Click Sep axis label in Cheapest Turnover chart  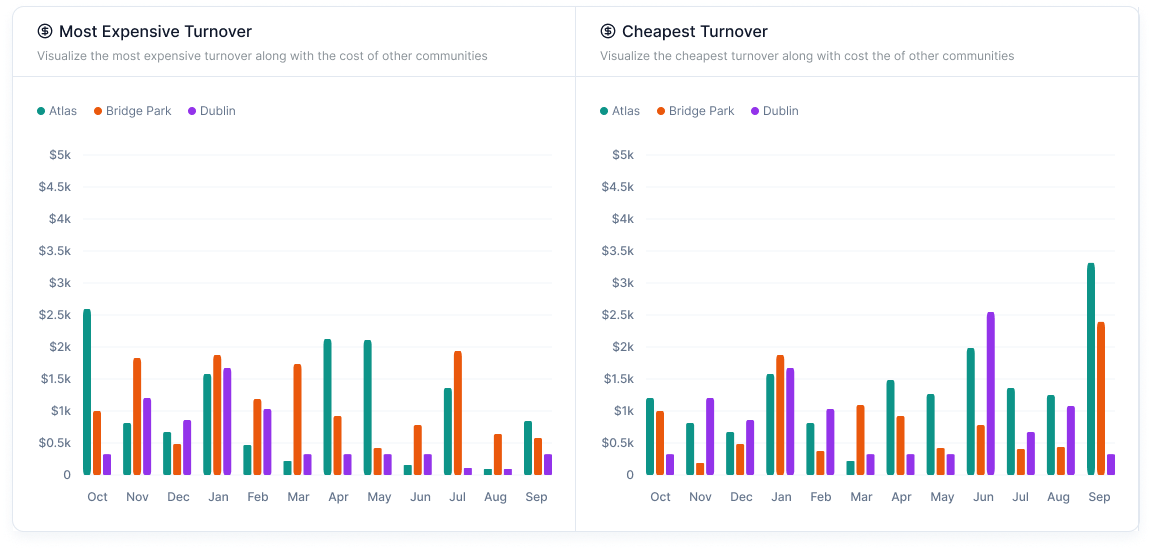[1099, 497]
